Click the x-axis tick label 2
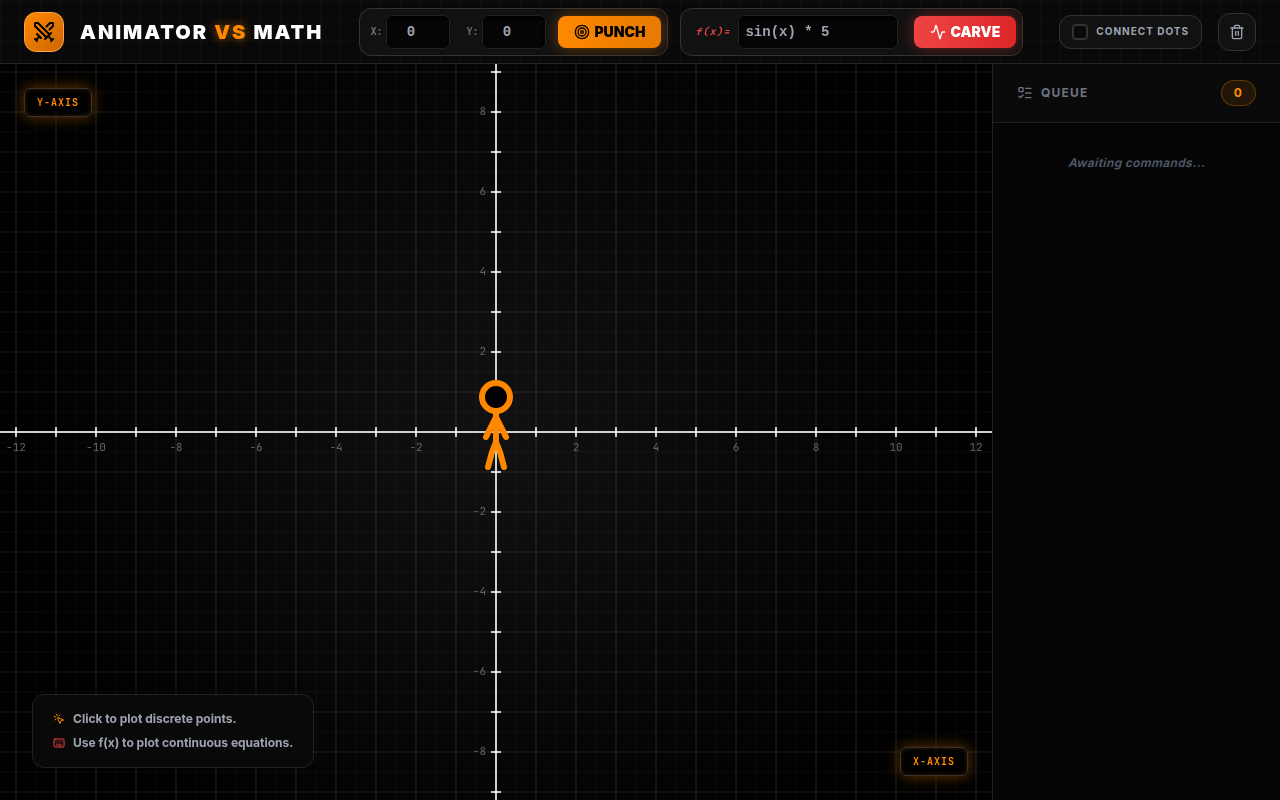 (x=576, y=447)
